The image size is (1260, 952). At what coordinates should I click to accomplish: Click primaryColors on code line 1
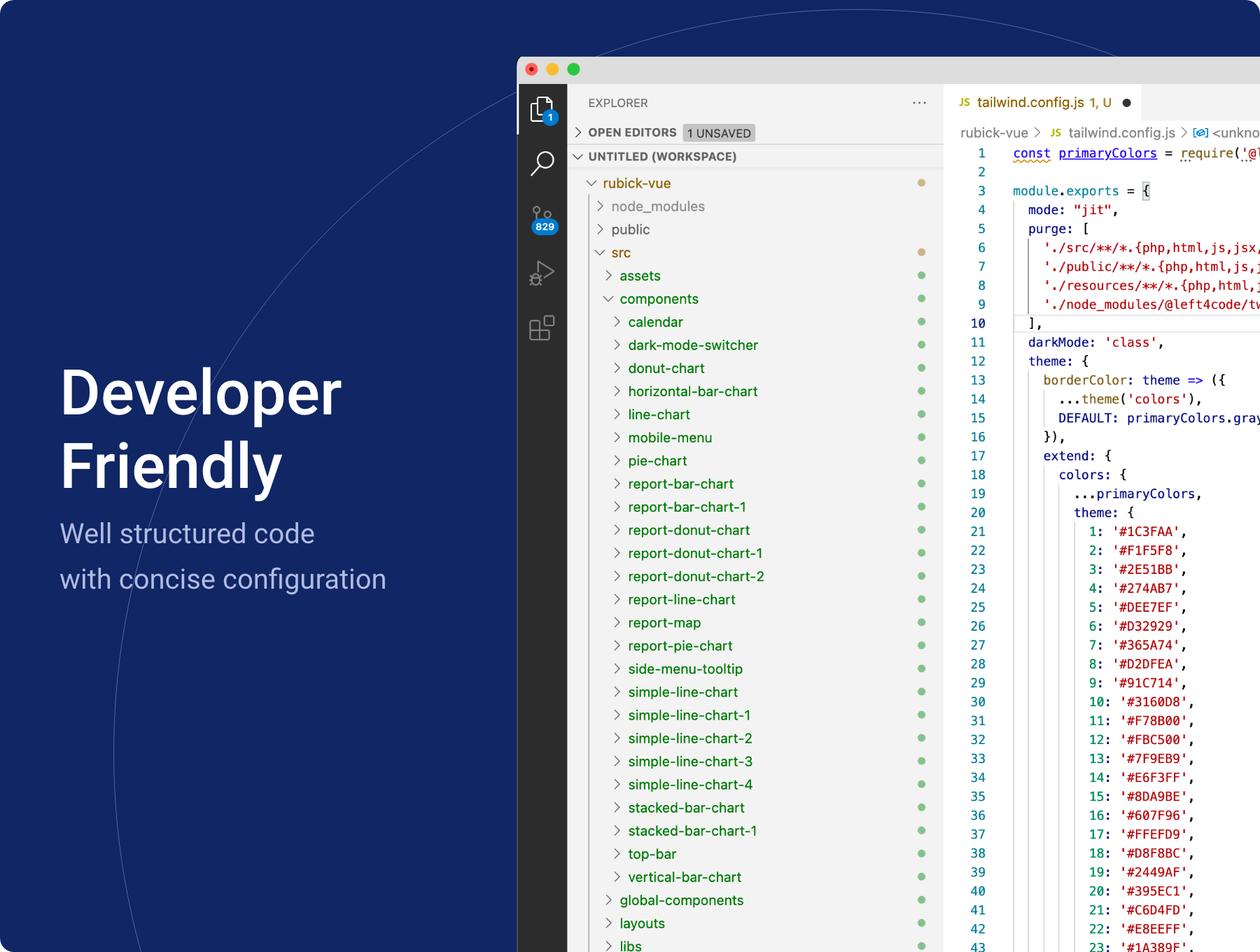1107,153
